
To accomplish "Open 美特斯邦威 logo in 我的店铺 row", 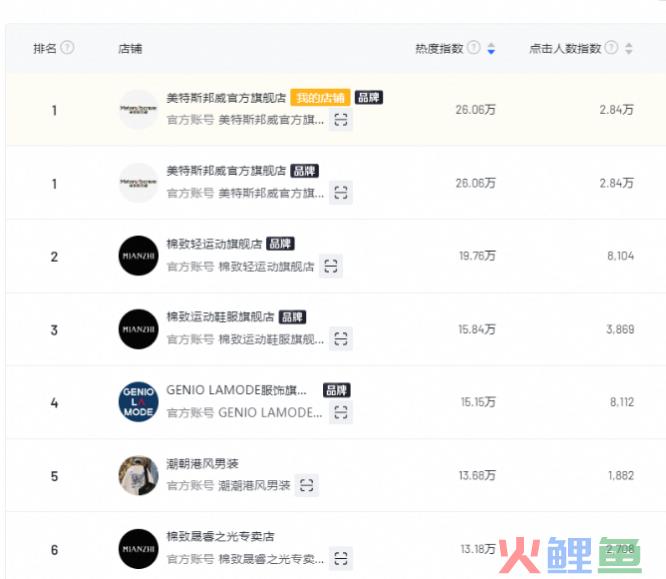I will 138,110.
